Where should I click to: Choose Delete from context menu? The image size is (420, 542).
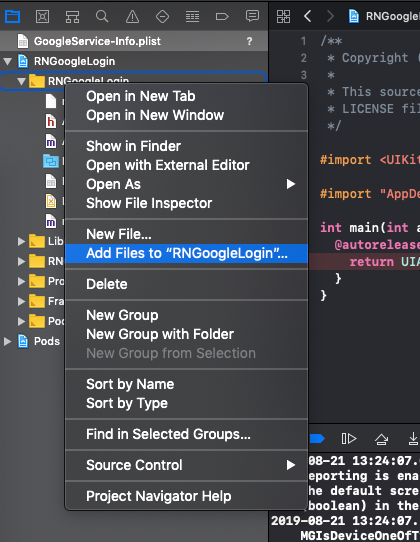click(x=187, y=284)
